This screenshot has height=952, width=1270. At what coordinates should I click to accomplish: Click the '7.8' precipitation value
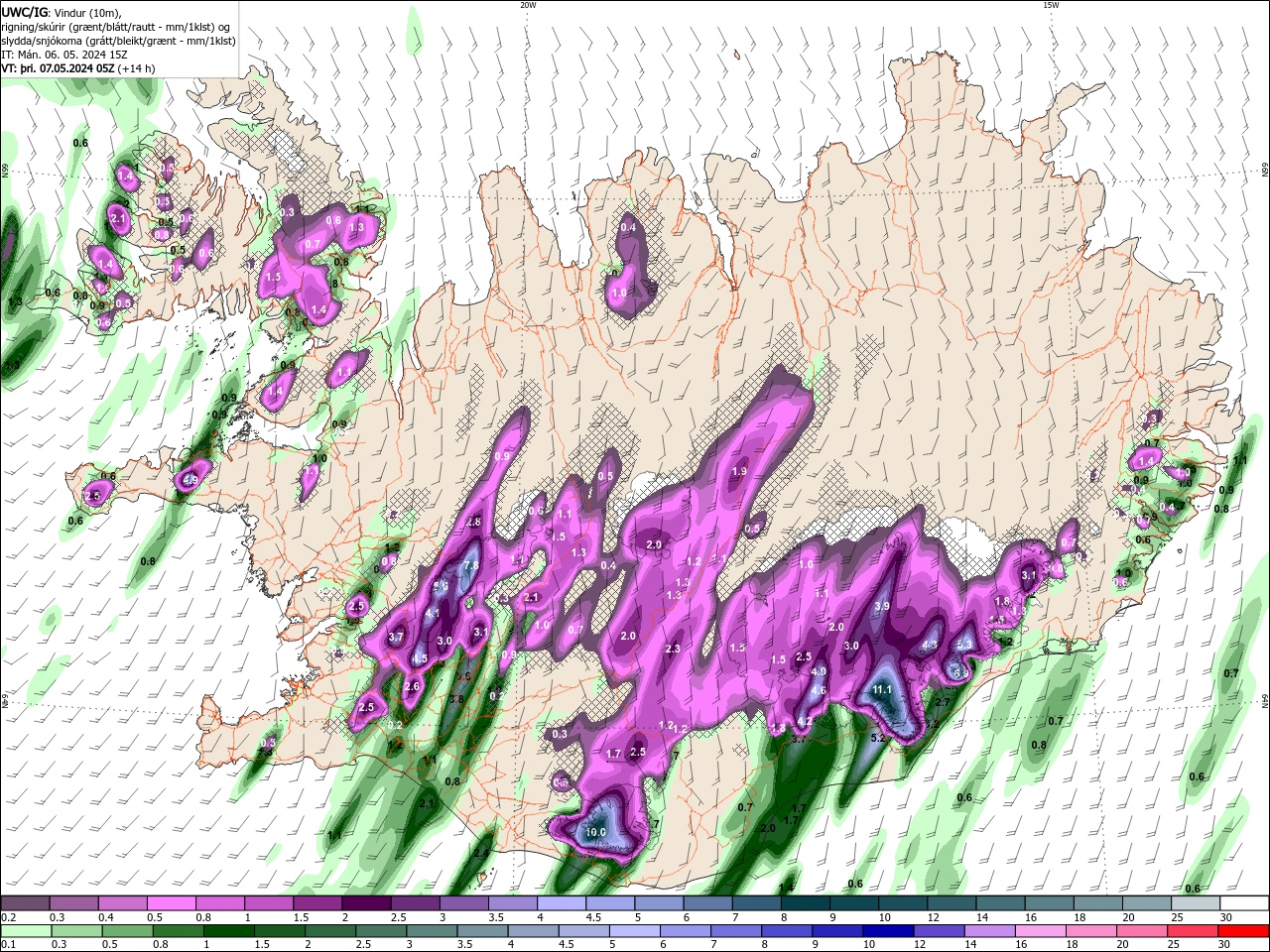[x=471, y=566]
